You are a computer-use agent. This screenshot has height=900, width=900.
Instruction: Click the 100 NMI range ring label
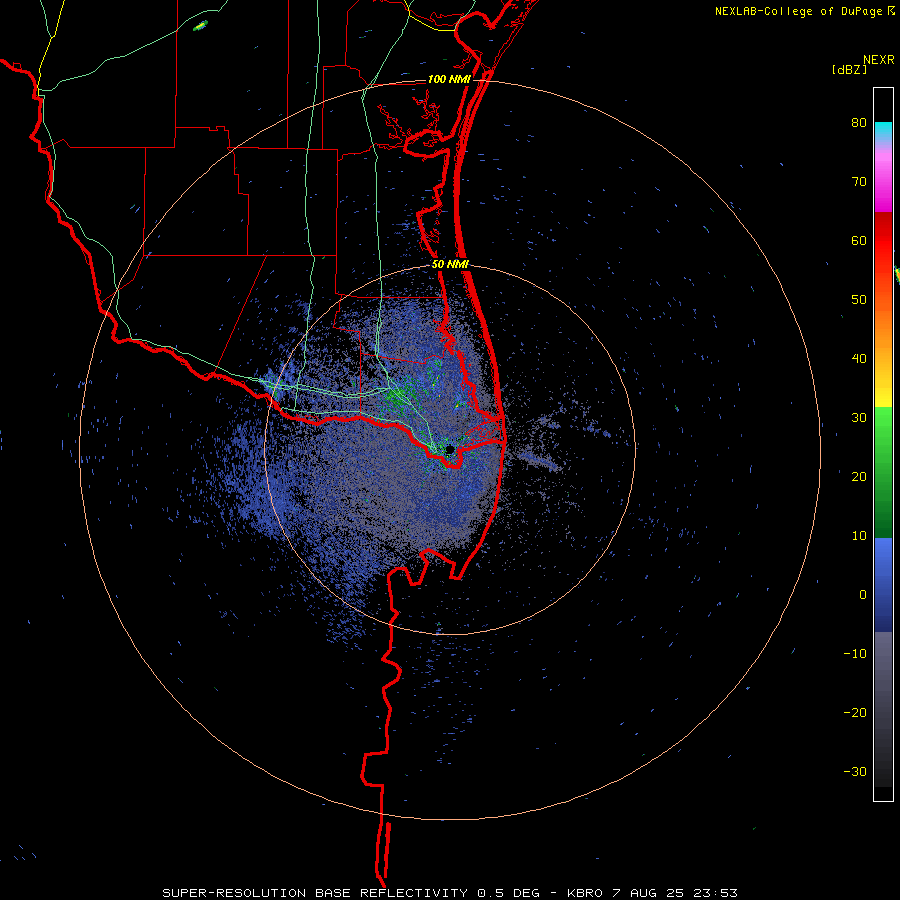pos(449,79)
